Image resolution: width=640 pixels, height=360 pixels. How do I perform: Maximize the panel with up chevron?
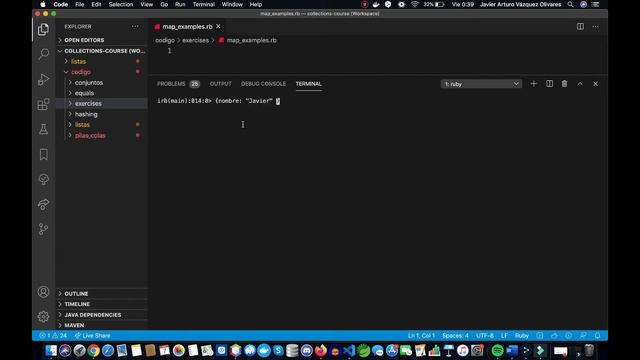coord(580,84)
